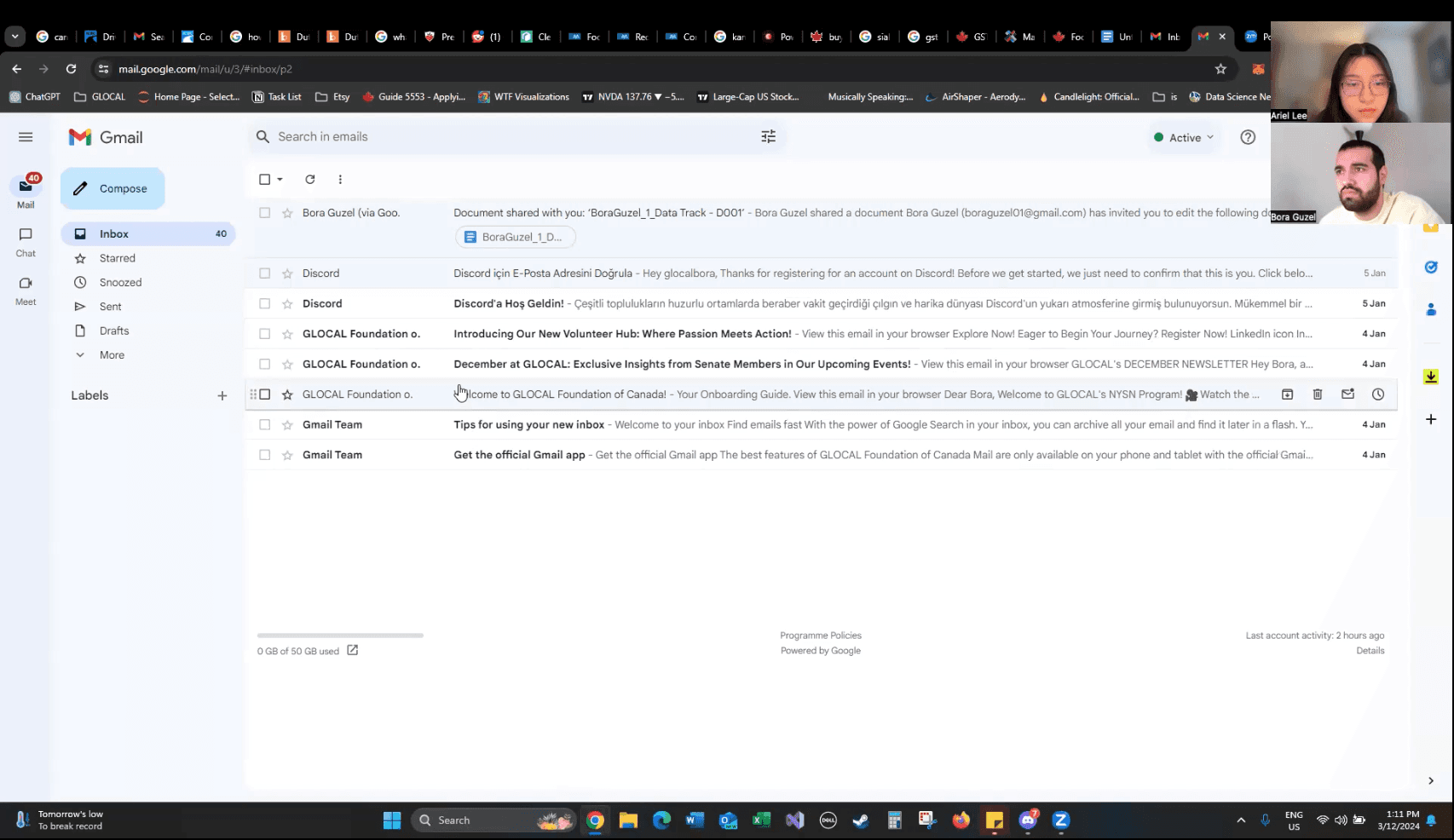Viewport: 1454px width, 840px height.
Task: Collapse the side panel with the chevron
Action: pos(1431,780)
